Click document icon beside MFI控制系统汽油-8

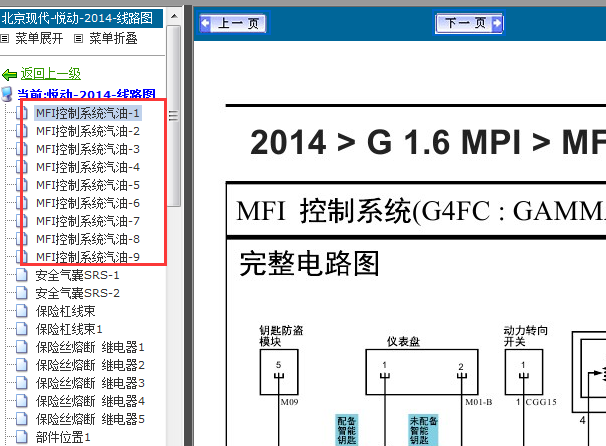22,239
